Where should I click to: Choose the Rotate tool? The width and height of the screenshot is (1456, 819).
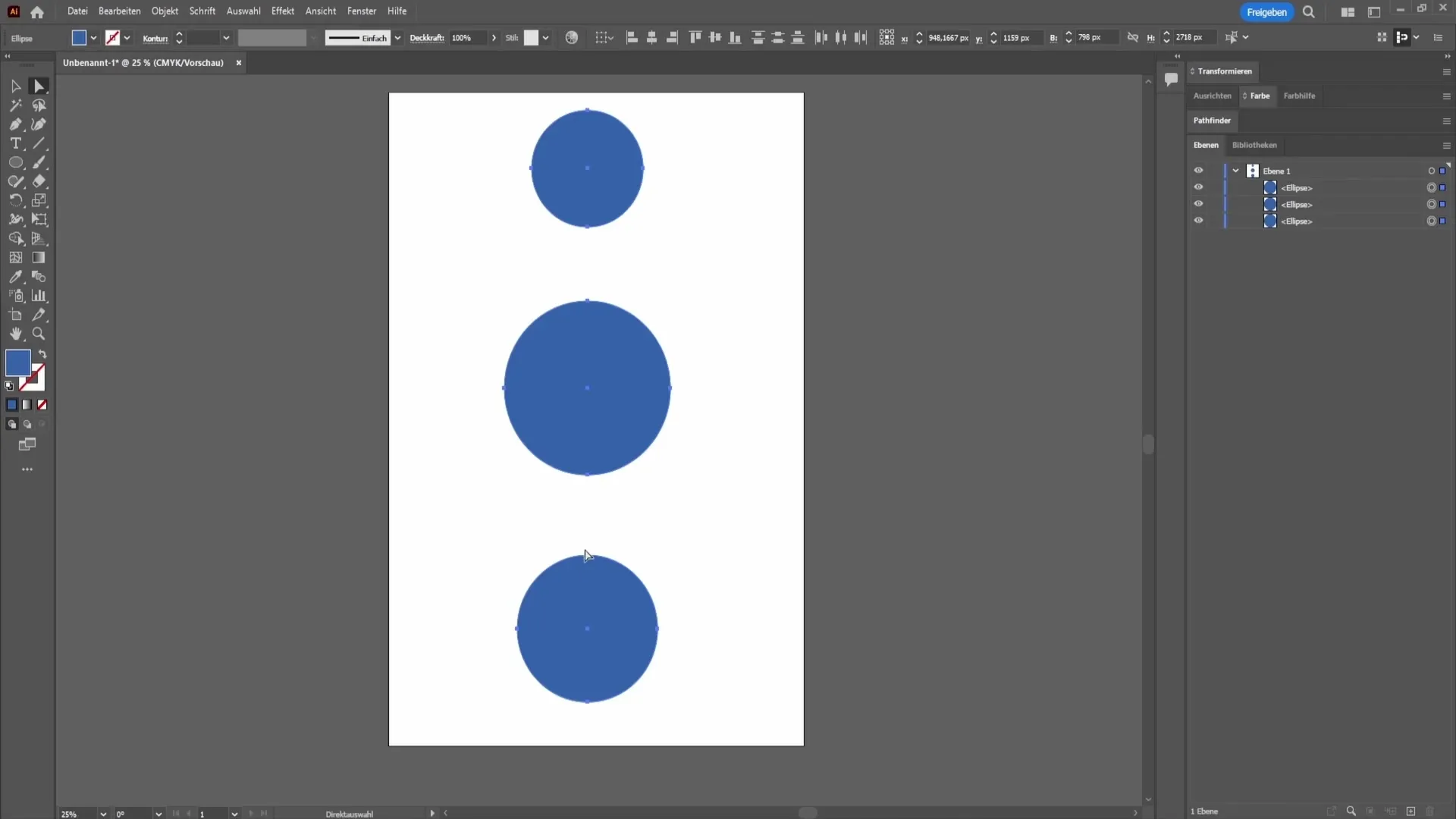coord(15,200)
